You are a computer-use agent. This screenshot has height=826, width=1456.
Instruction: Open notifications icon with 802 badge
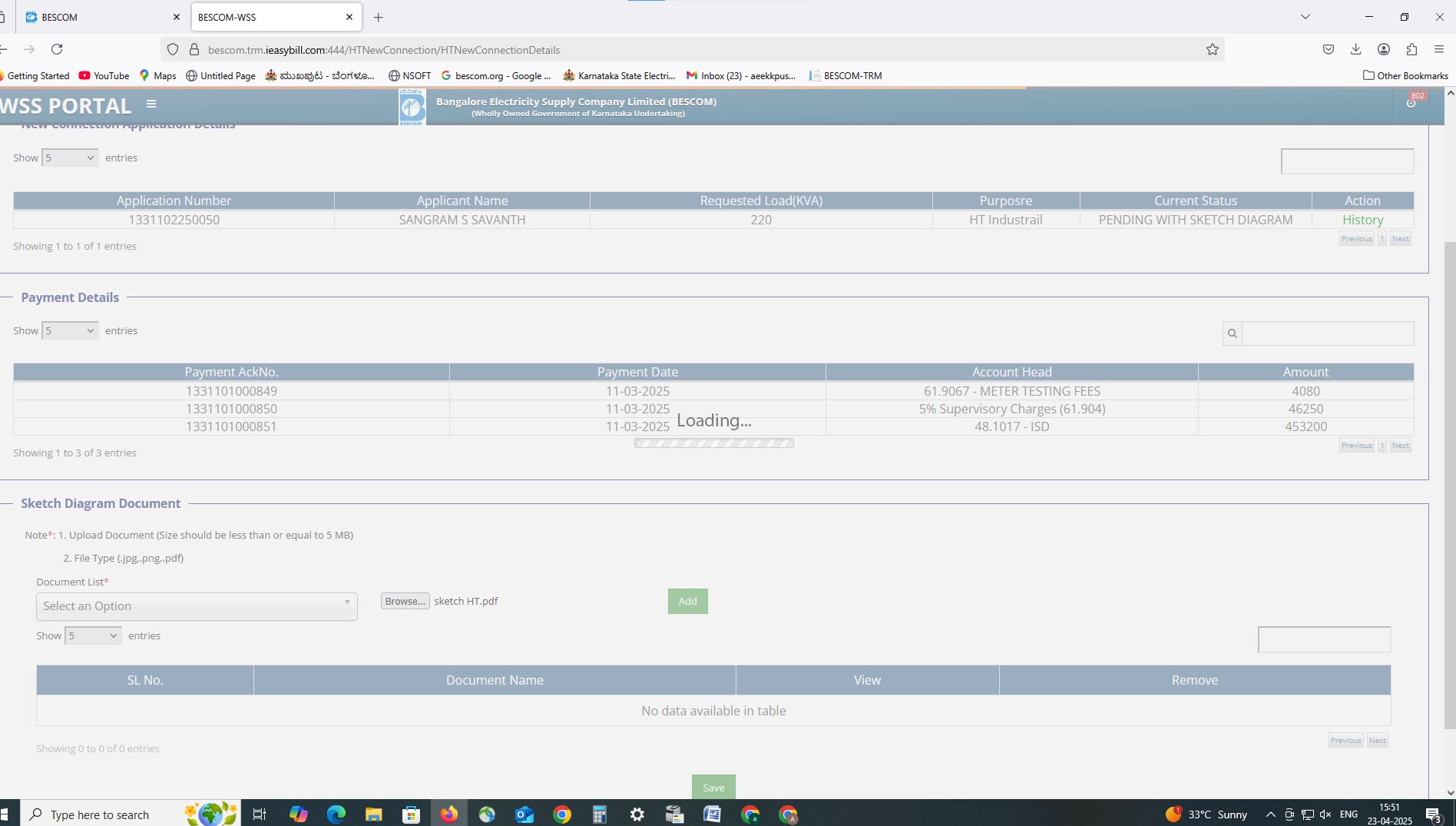pos(1411,103)
